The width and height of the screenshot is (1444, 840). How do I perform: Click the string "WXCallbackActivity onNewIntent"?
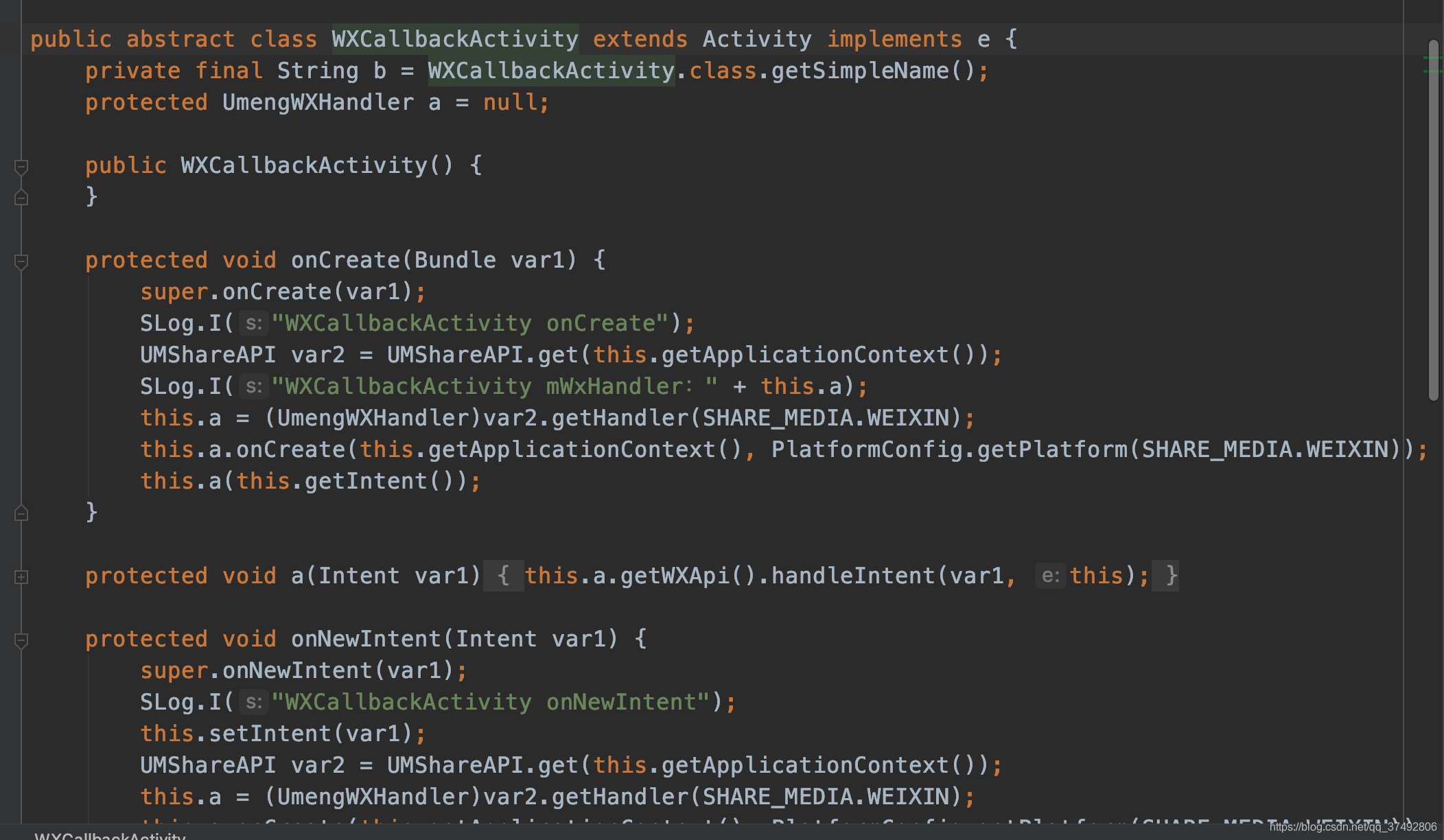[x=491, y=702]
